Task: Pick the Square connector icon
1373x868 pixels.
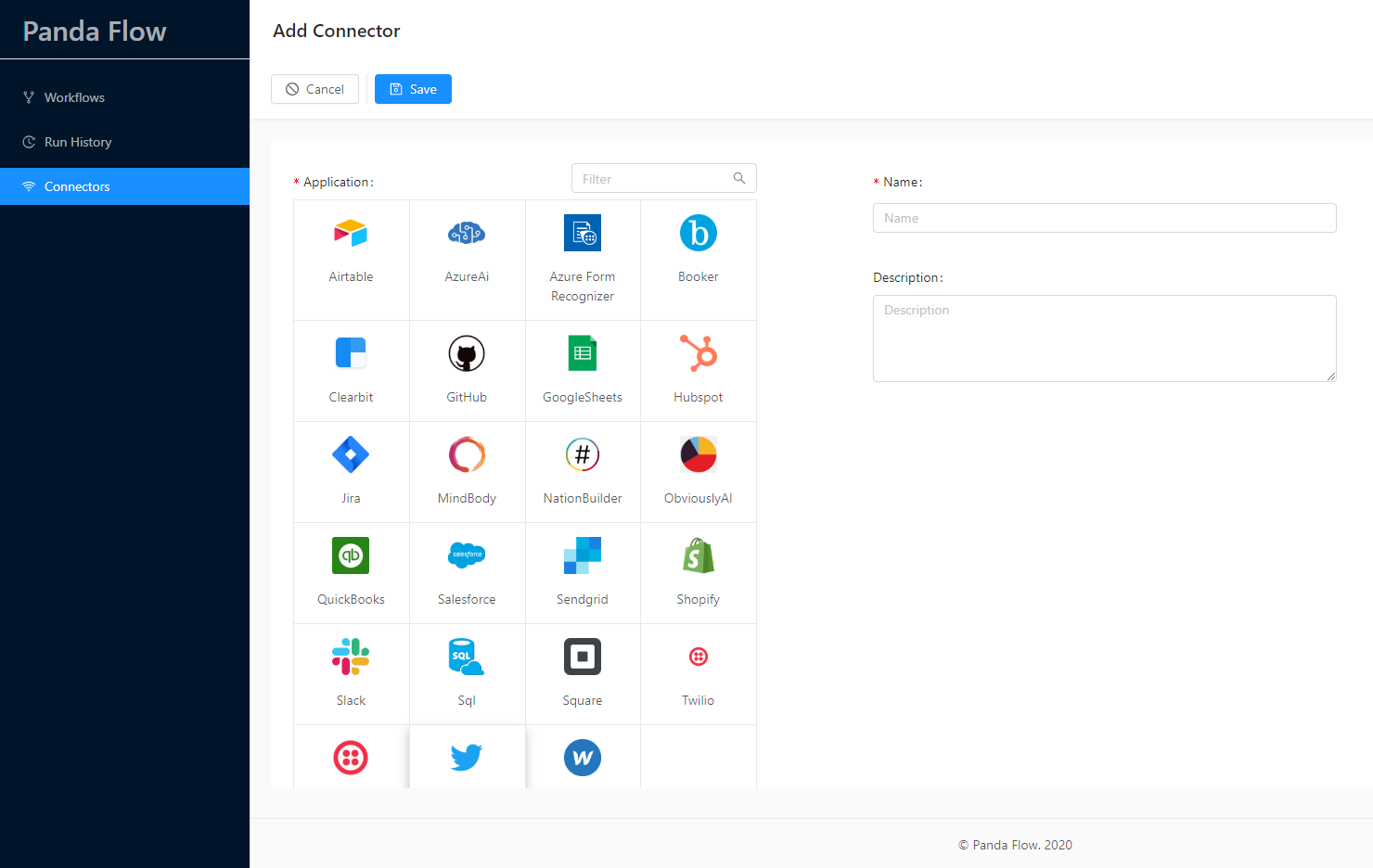Action: [583, 657]
